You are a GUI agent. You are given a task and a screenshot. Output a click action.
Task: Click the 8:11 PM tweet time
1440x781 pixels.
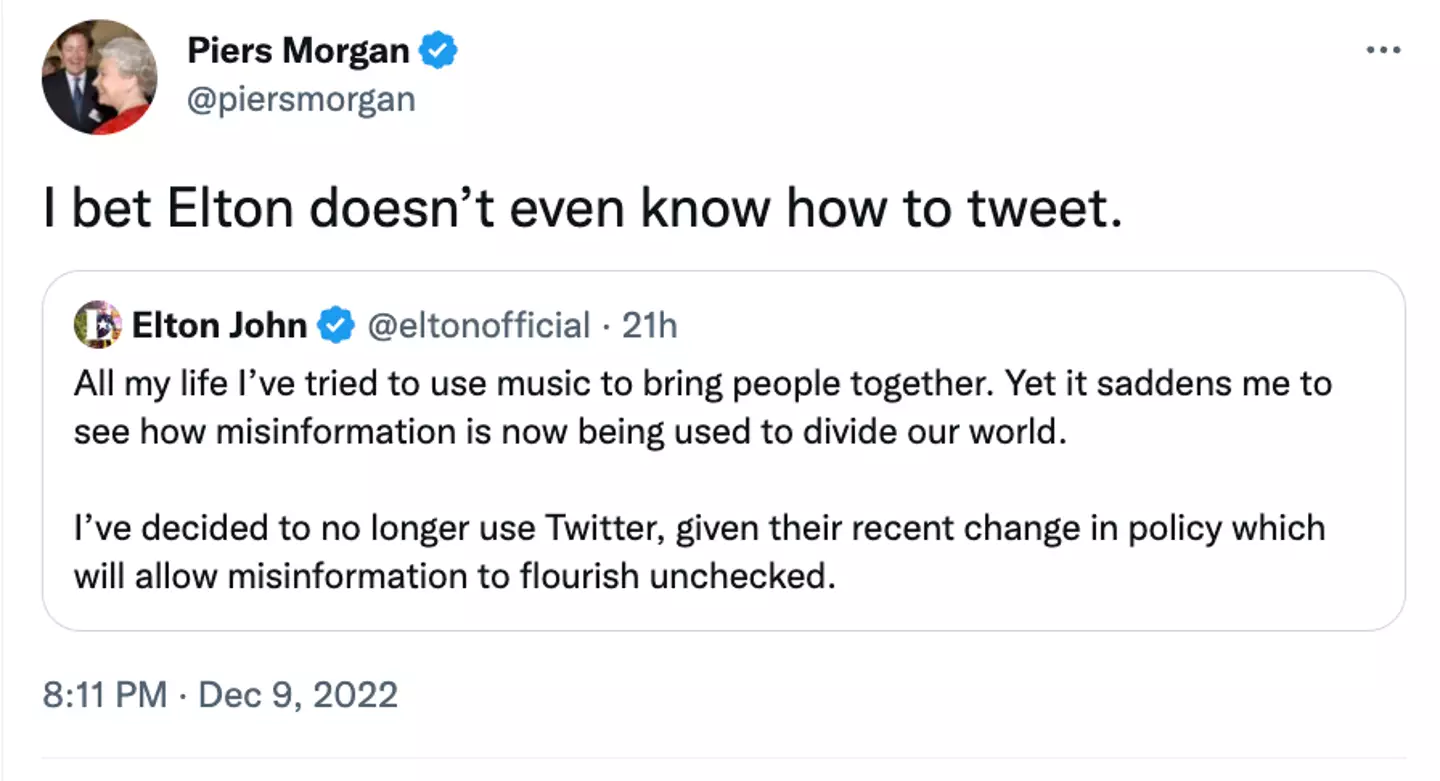[104, 694]
